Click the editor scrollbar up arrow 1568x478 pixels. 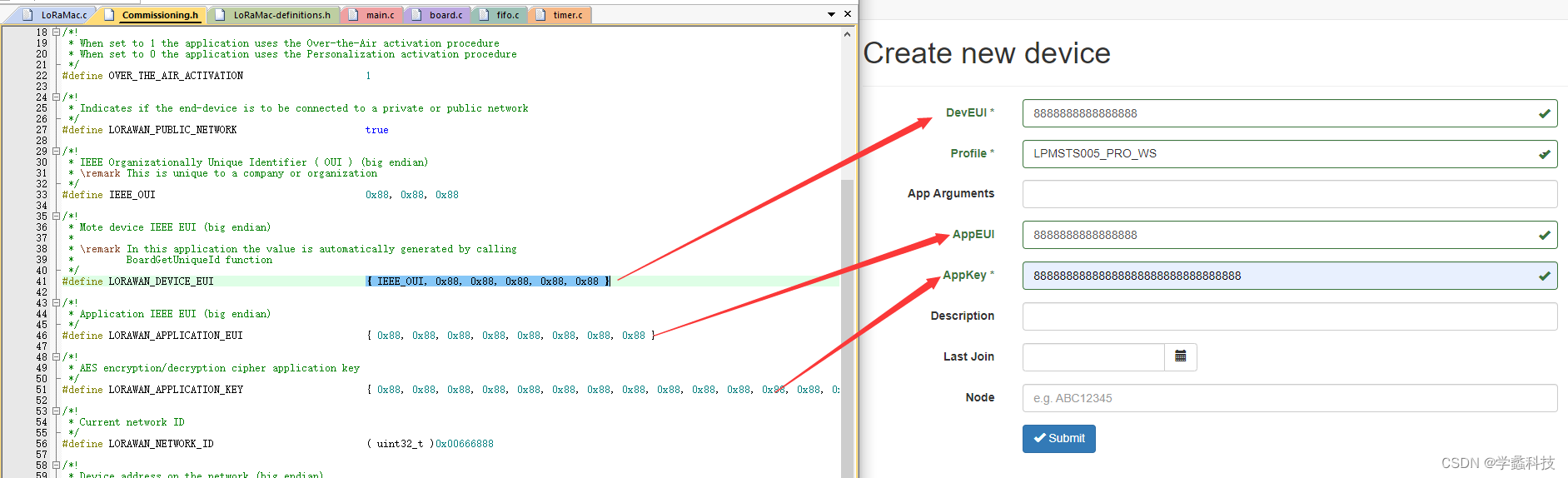click(847, 34)
